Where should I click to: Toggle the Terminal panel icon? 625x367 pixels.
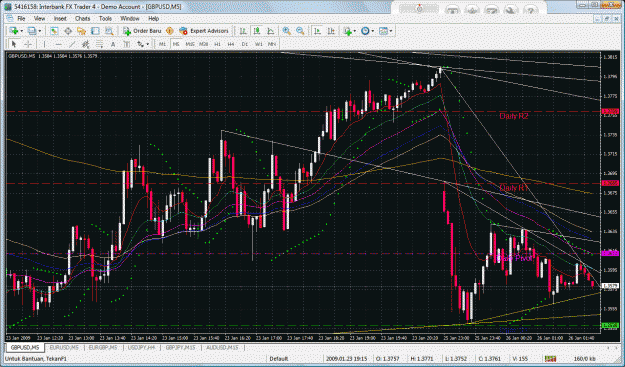[x=95, y=31]
